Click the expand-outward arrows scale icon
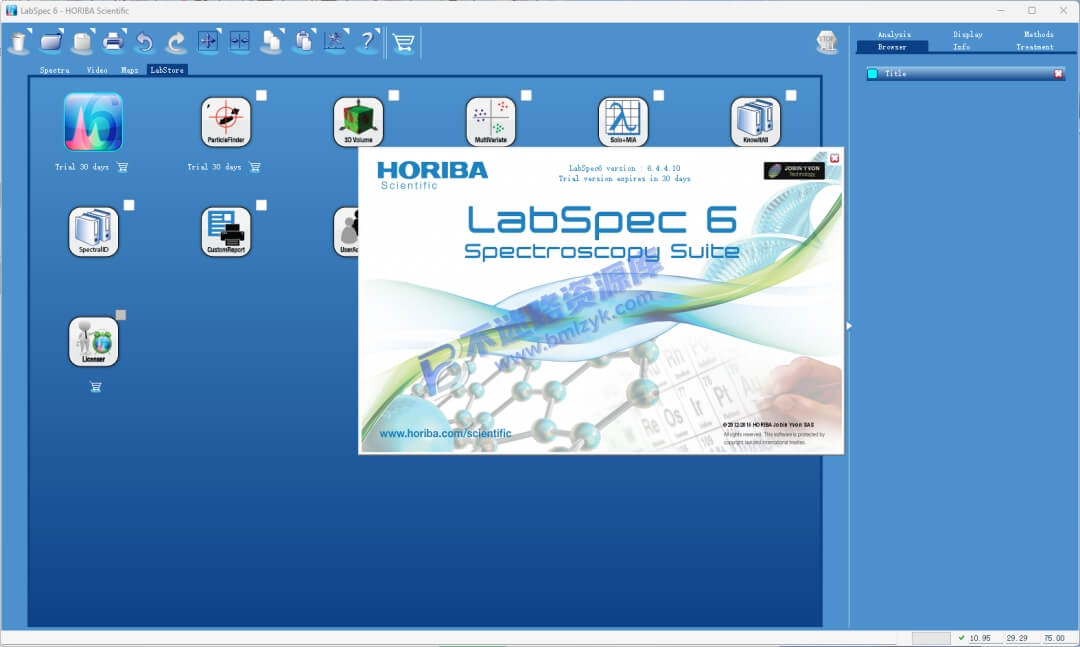The width and height of the screenshot is (1080, 647). click(208, 42)
